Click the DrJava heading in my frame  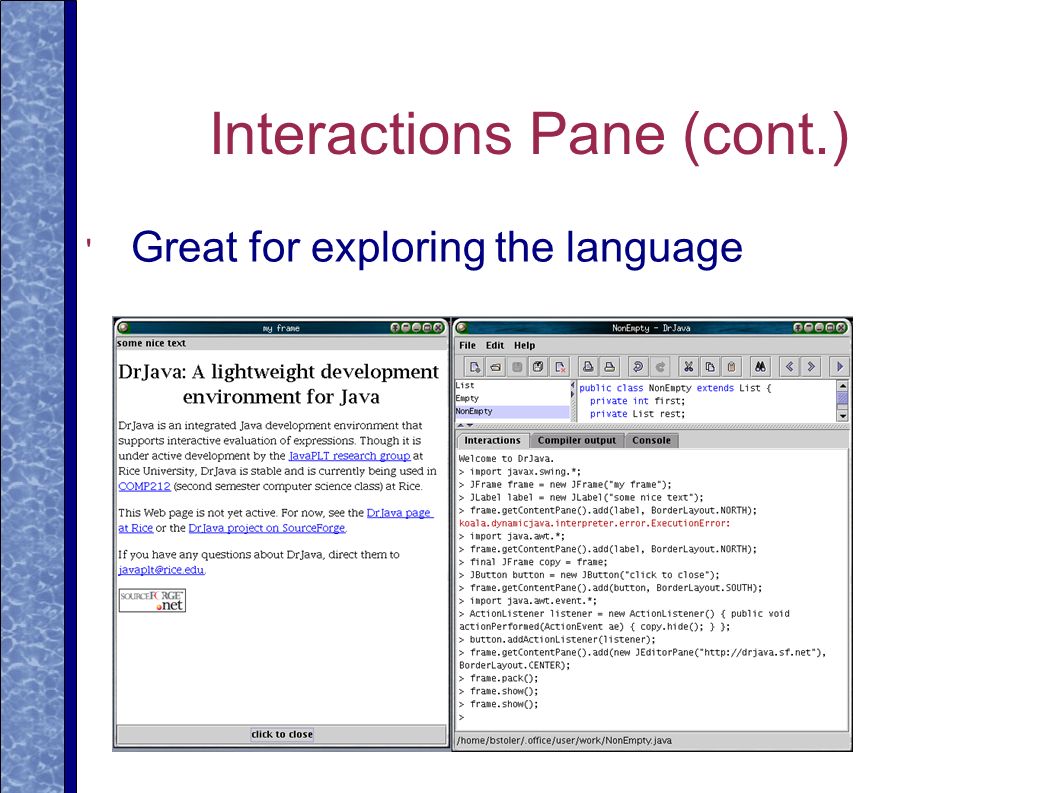point(278,383)
